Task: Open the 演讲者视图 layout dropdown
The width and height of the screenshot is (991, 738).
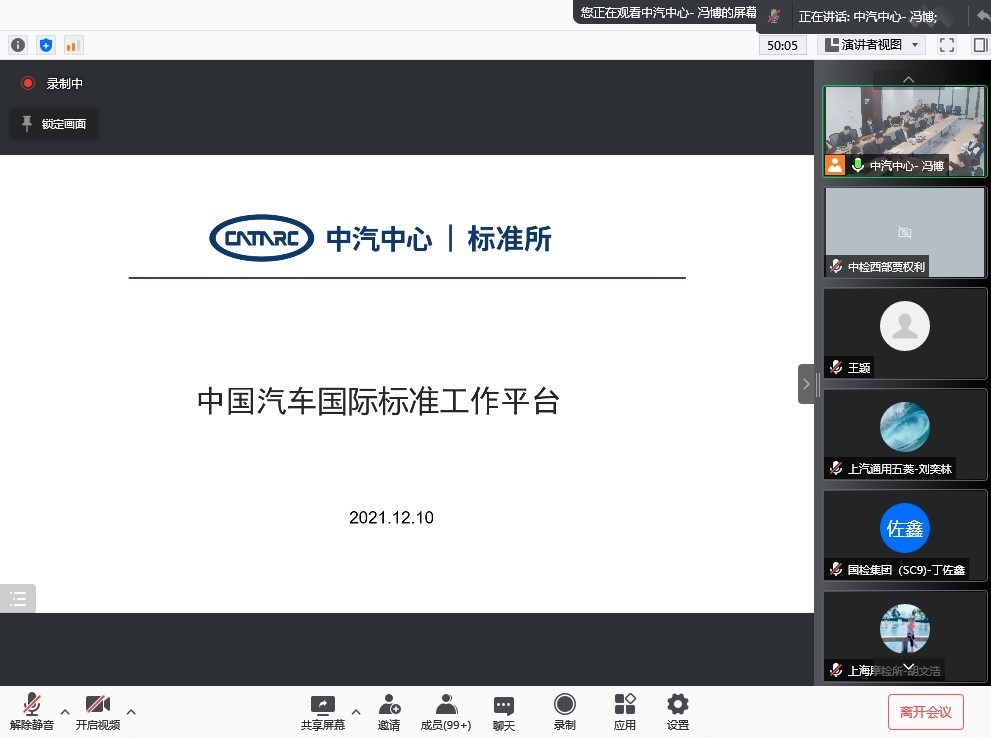Action: (x=872, y=45)
